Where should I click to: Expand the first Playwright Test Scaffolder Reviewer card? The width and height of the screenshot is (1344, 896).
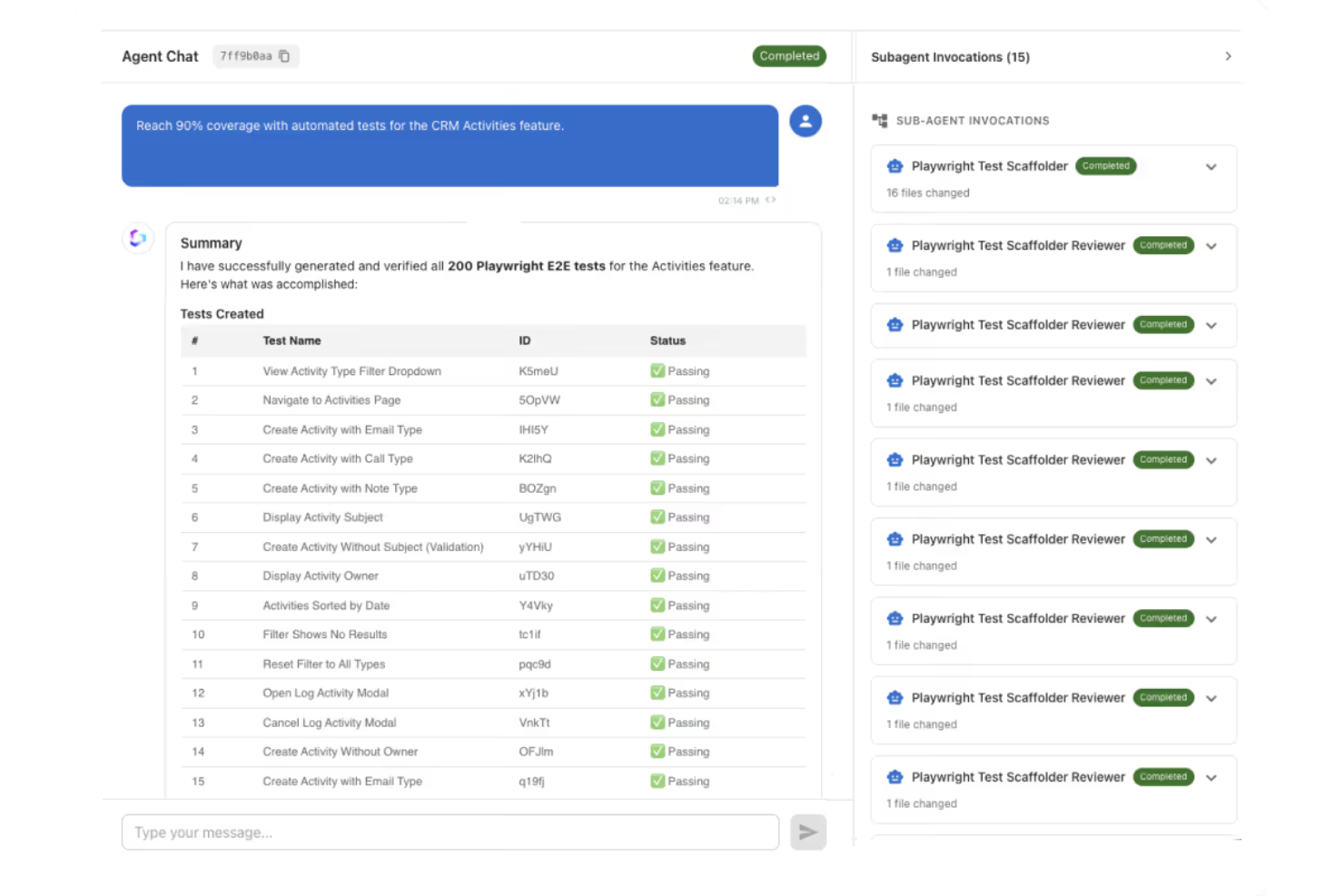coord(1211,246)
